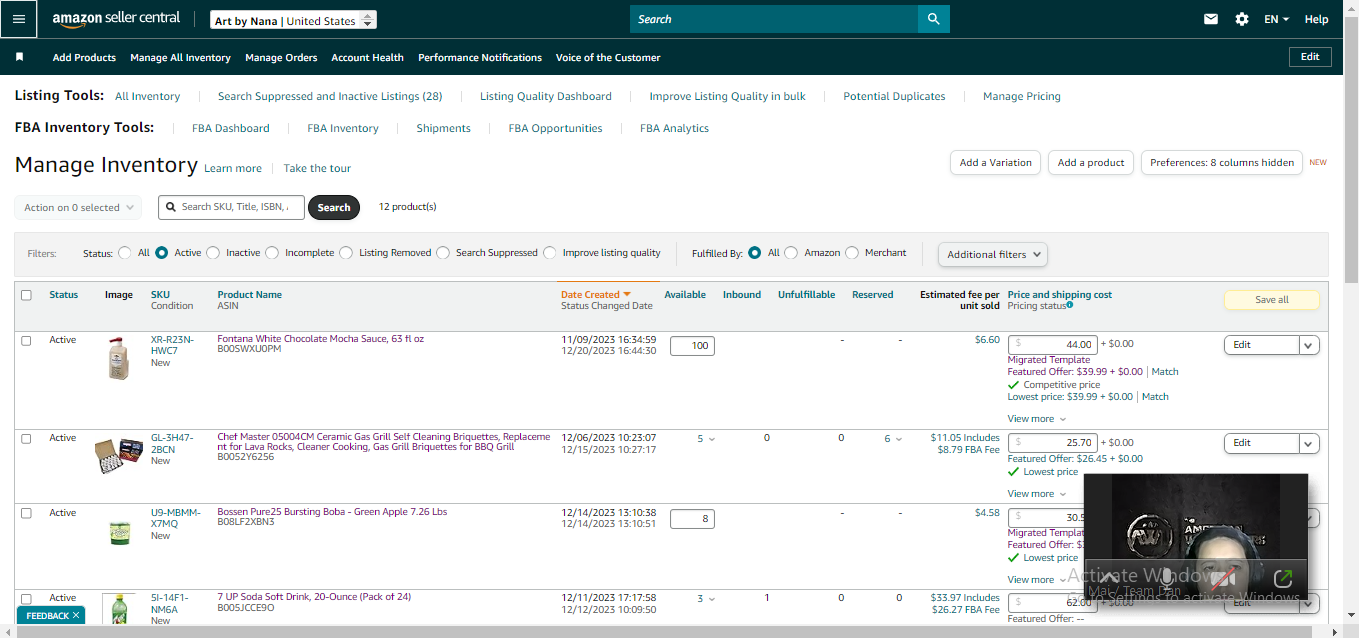This screenshot has width=1359, height=638.
Task: Click the bookmark icon in navigation bar
Action: [x=19, y=57]
